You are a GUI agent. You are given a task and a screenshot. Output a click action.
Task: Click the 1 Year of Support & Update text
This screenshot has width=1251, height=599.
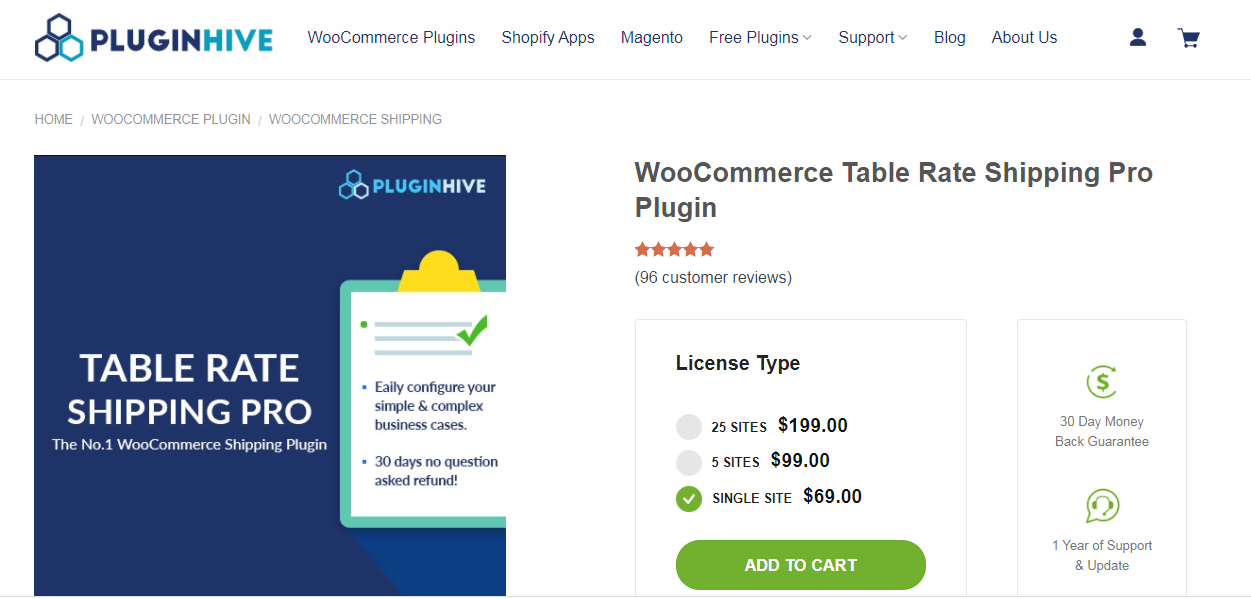click(x=1102, y=556)
